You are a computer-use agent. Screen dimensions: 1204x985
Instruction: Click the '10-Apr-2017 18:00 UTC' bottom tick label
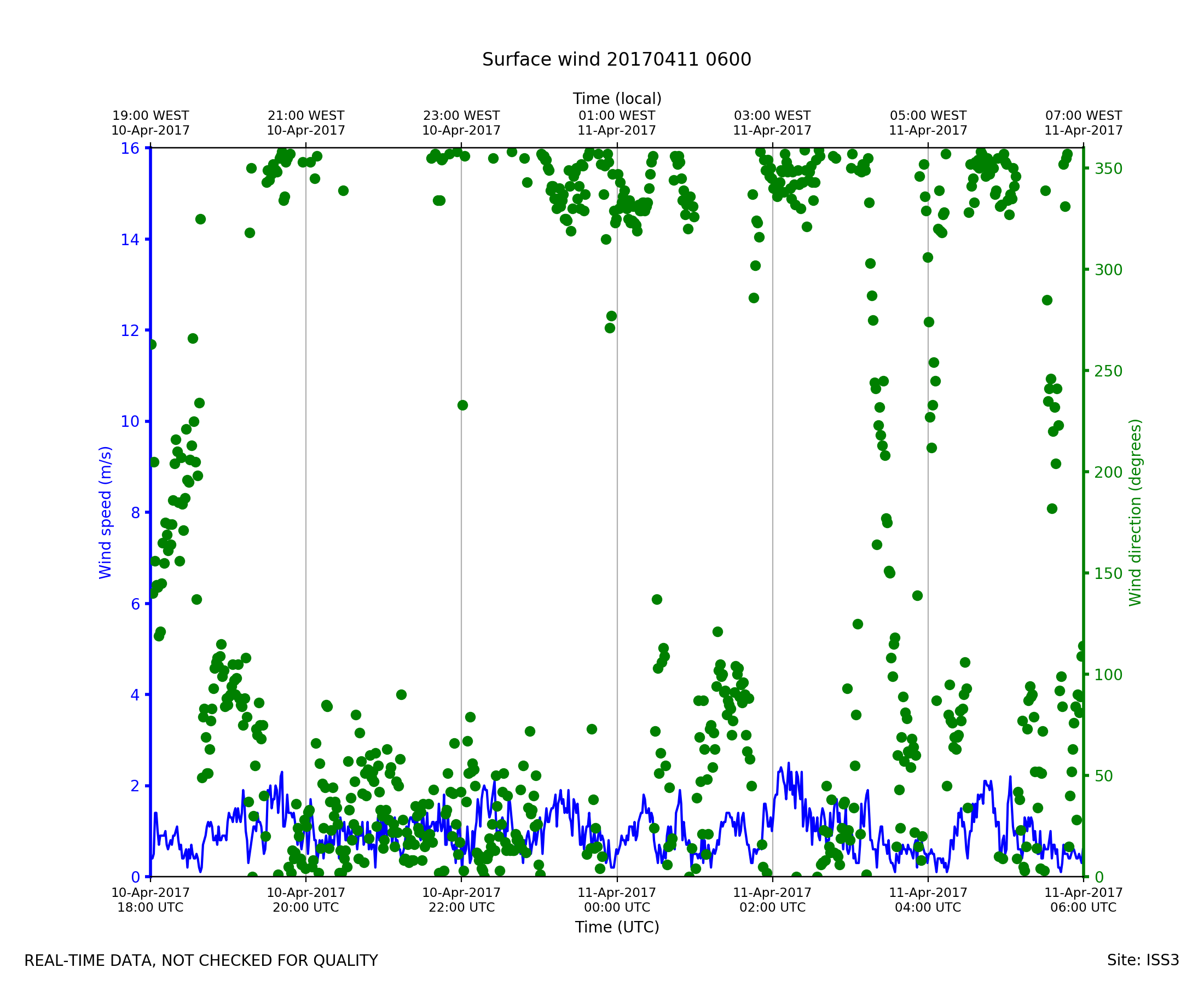pos(150,900)
